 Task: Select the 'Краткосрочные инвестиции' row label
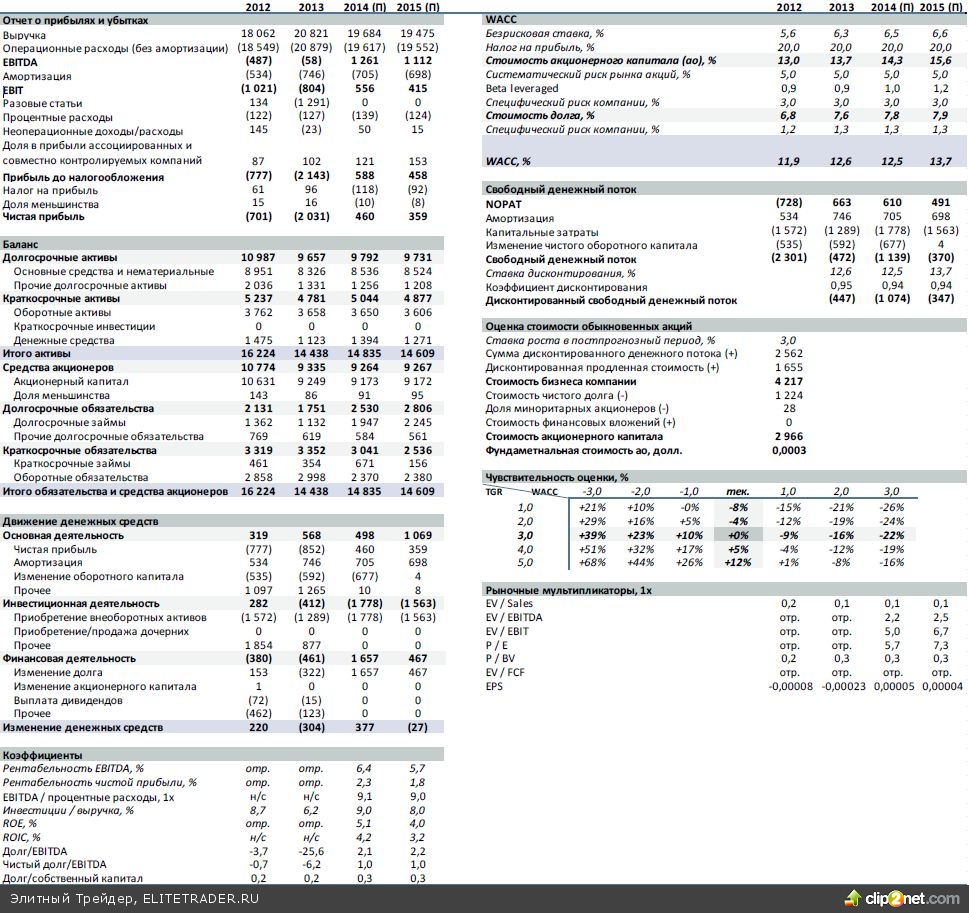[x=85, y=326]
